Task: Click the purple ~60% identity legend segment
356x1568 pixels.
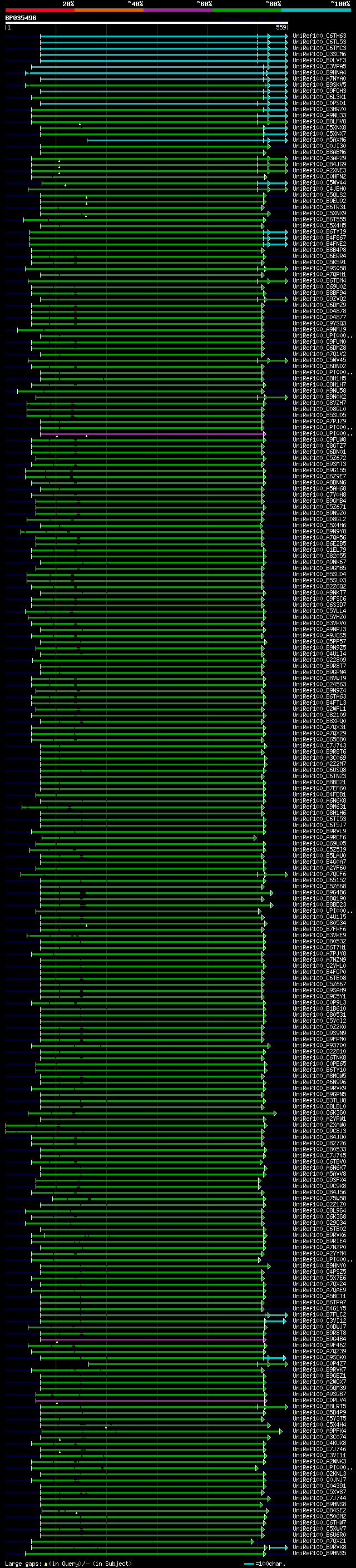Action: (177, 10)
